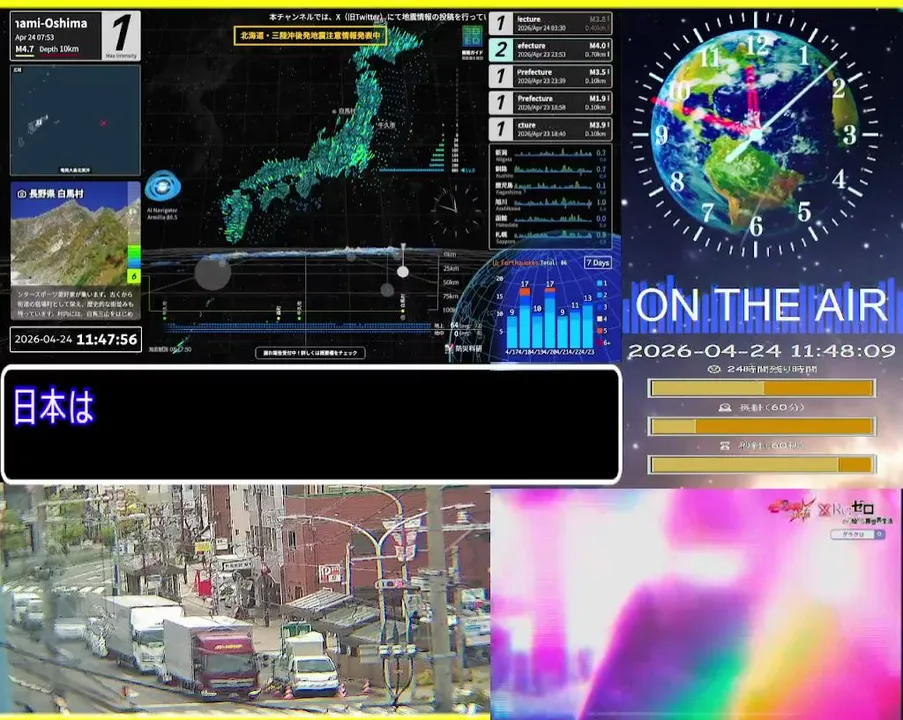The width and height of the screenshot is (903, 720).
Task: Click the 7 Days button
Action: pyautogui.click(x=598, y=262)
